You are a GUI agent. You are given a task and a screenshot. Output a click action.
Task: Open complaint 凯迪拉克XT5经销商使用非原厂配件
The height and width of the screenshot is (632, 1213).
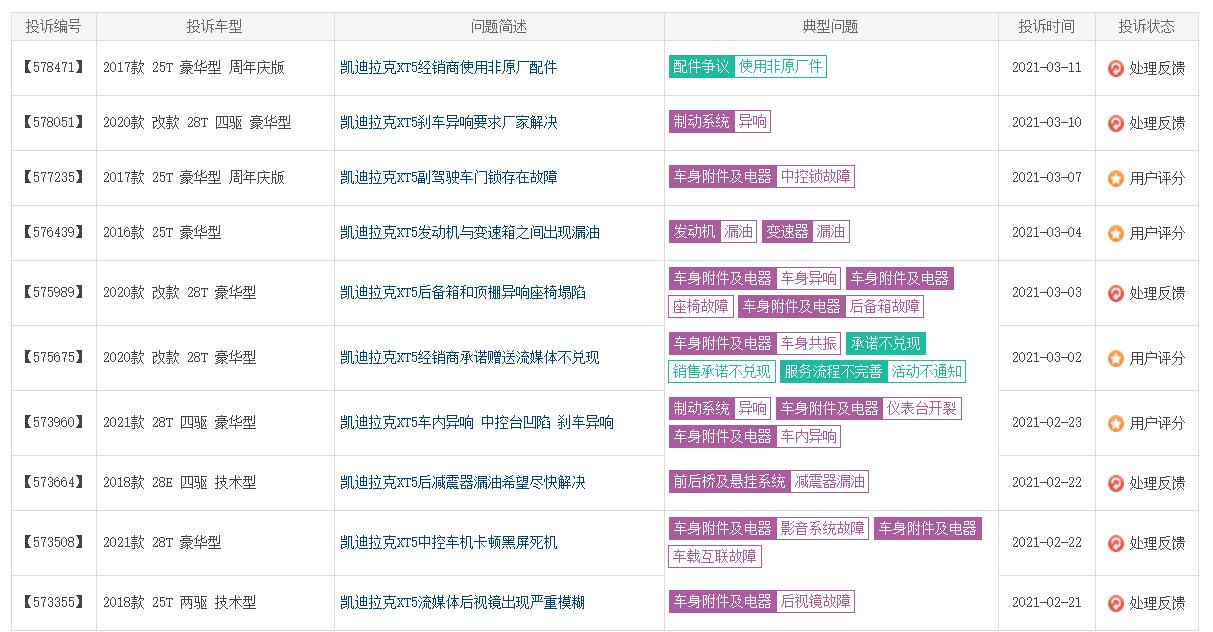[448, 67]
